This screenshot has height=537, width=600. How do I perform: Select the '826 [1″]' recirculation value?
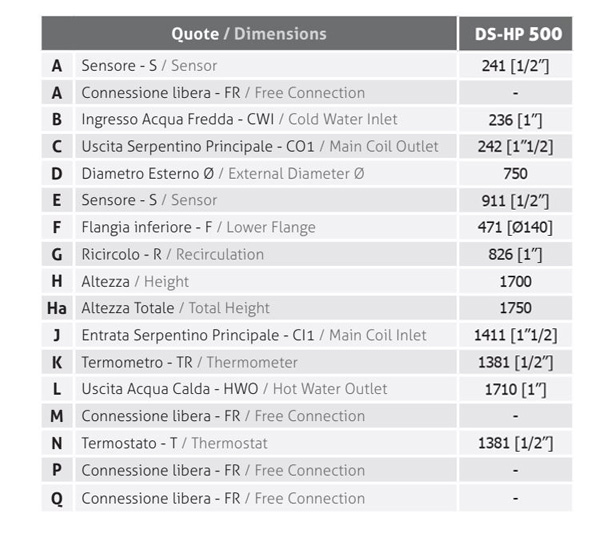[x=515, y=254]
